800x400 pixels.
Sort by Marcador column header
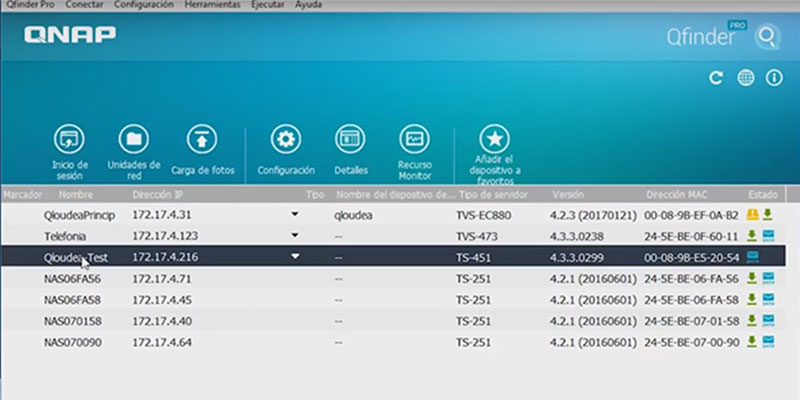click(x=22, y=194)
